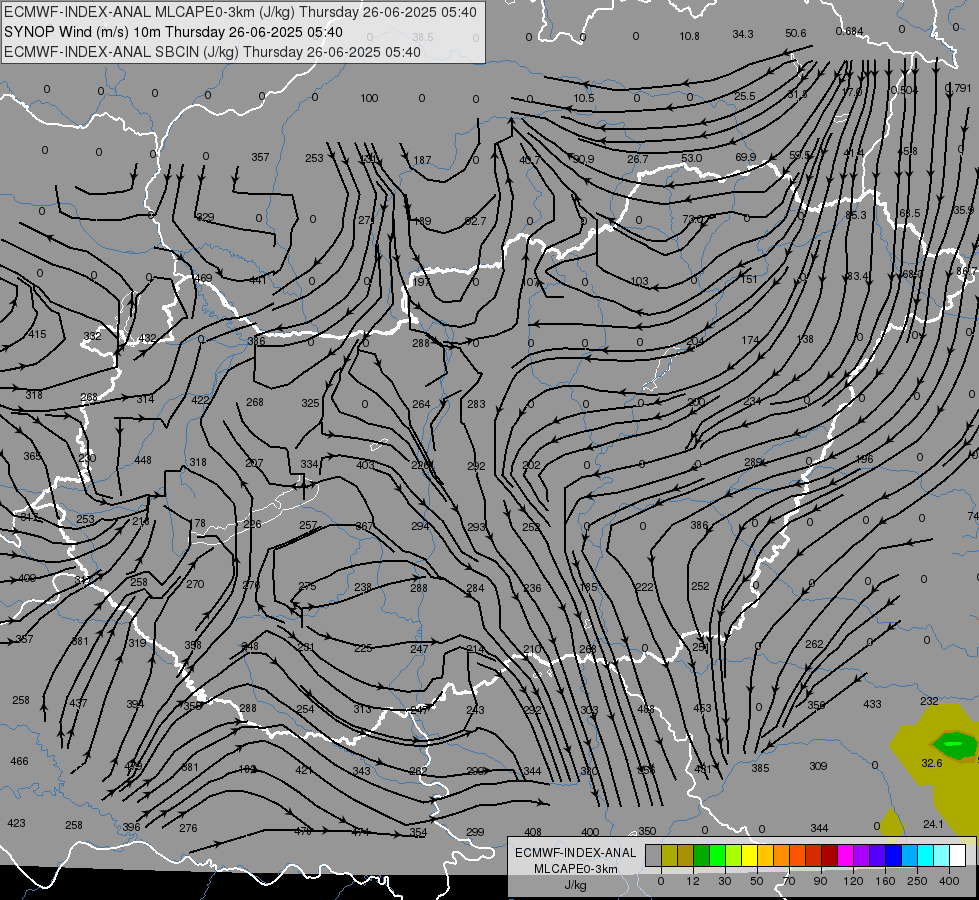Click the 69.9 grid value

pyautogui.click(x=745, y=157)
